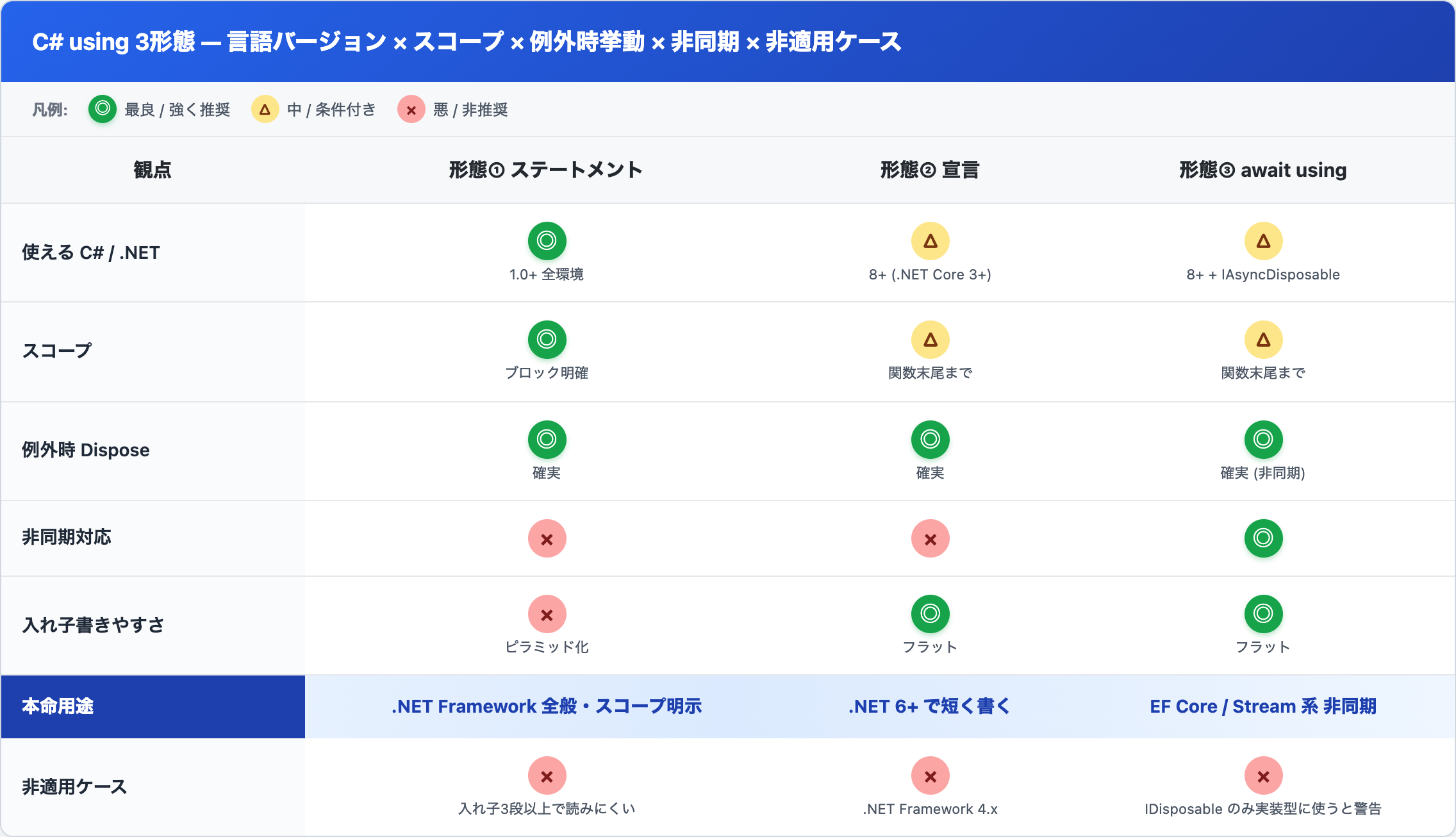1456x837 pixels.
Task: Click the red cross above .NET Framework 4.x
Action: coord(930,775)
